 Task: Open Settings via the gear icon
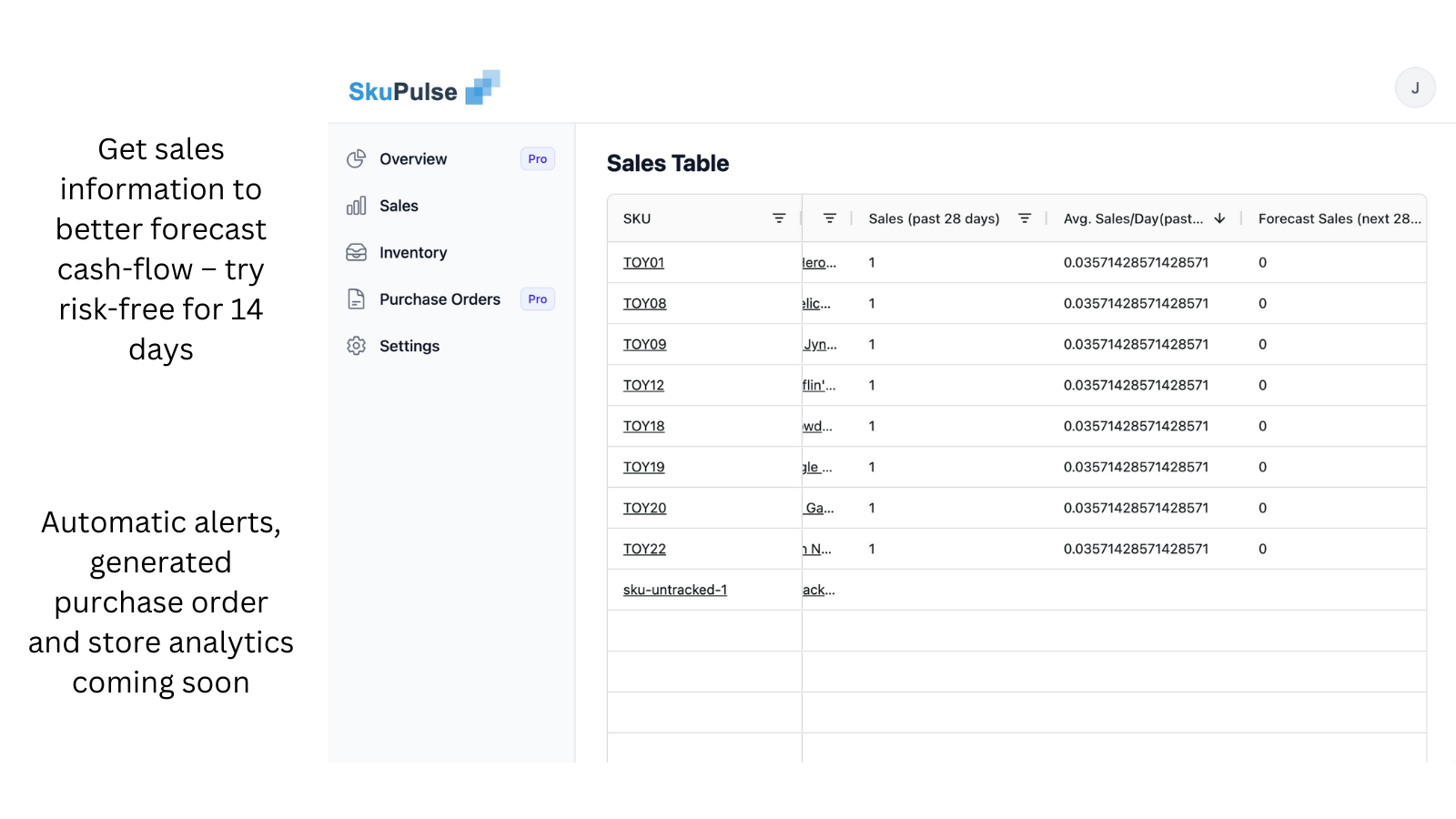(x=357, y=346)
